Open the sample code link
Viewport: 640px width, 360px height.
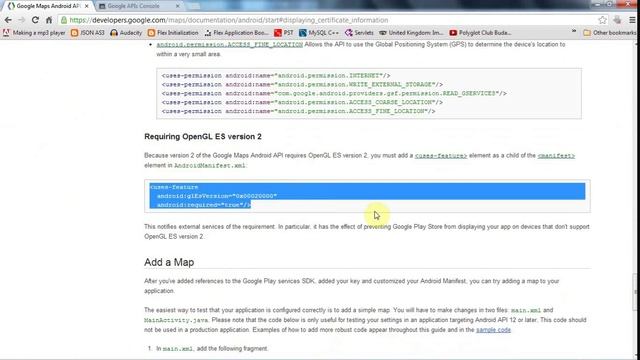tap(493, 330)
